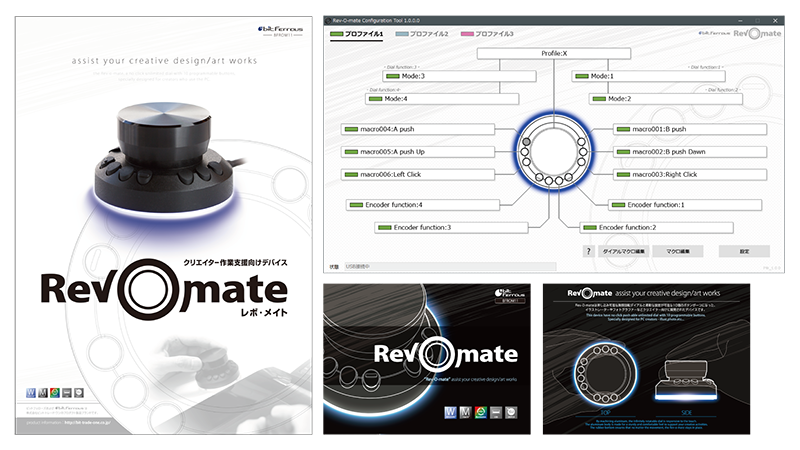Select dial circle wired to macro002:B push Dawn
Image resolution: width=800 pixels, height=450 pixels.
pyautogui.click(x=583, y=152)
